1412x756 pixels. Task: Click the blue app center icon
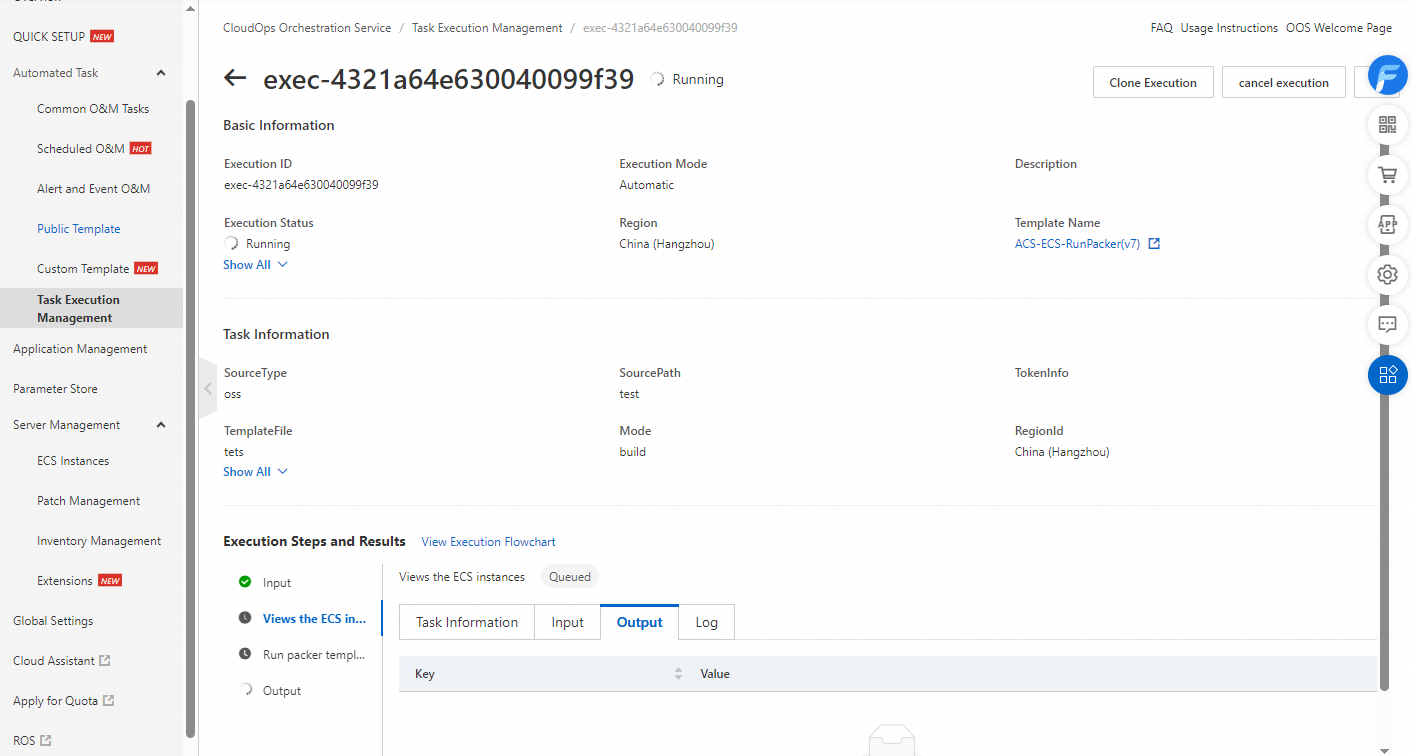click(1387, 374)
